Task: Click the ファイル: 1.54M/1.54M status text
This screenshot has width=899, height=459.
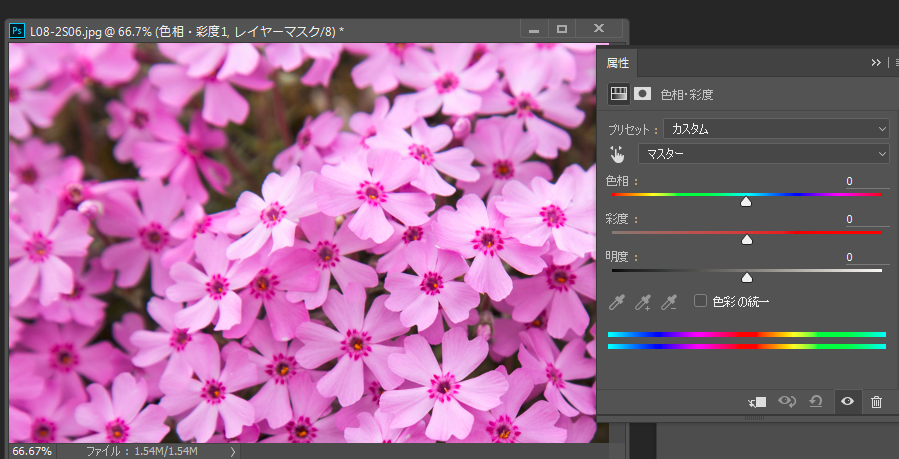Action: [x=142, y=452]
